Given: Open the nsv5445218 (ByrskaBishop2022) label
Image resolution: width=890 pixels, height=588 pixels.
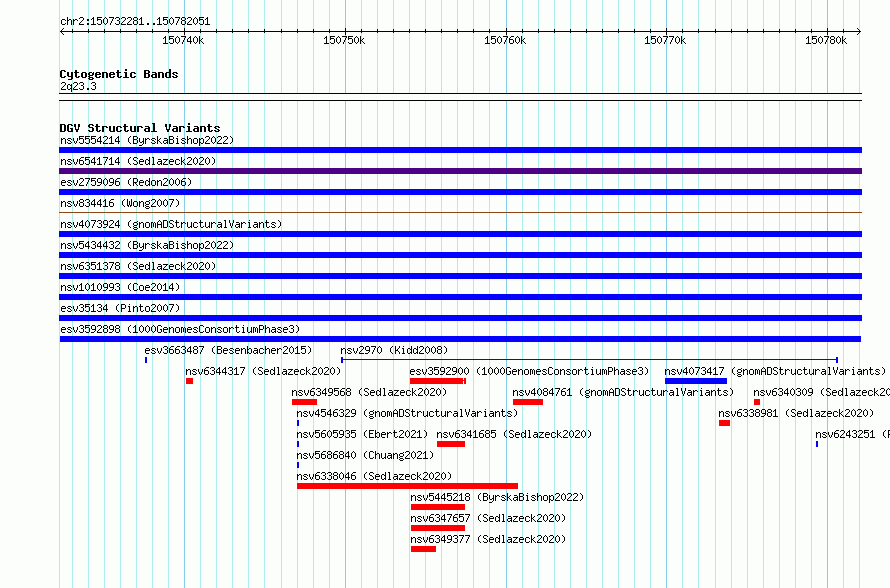Looking at the screenshot, I should (497, 497).
